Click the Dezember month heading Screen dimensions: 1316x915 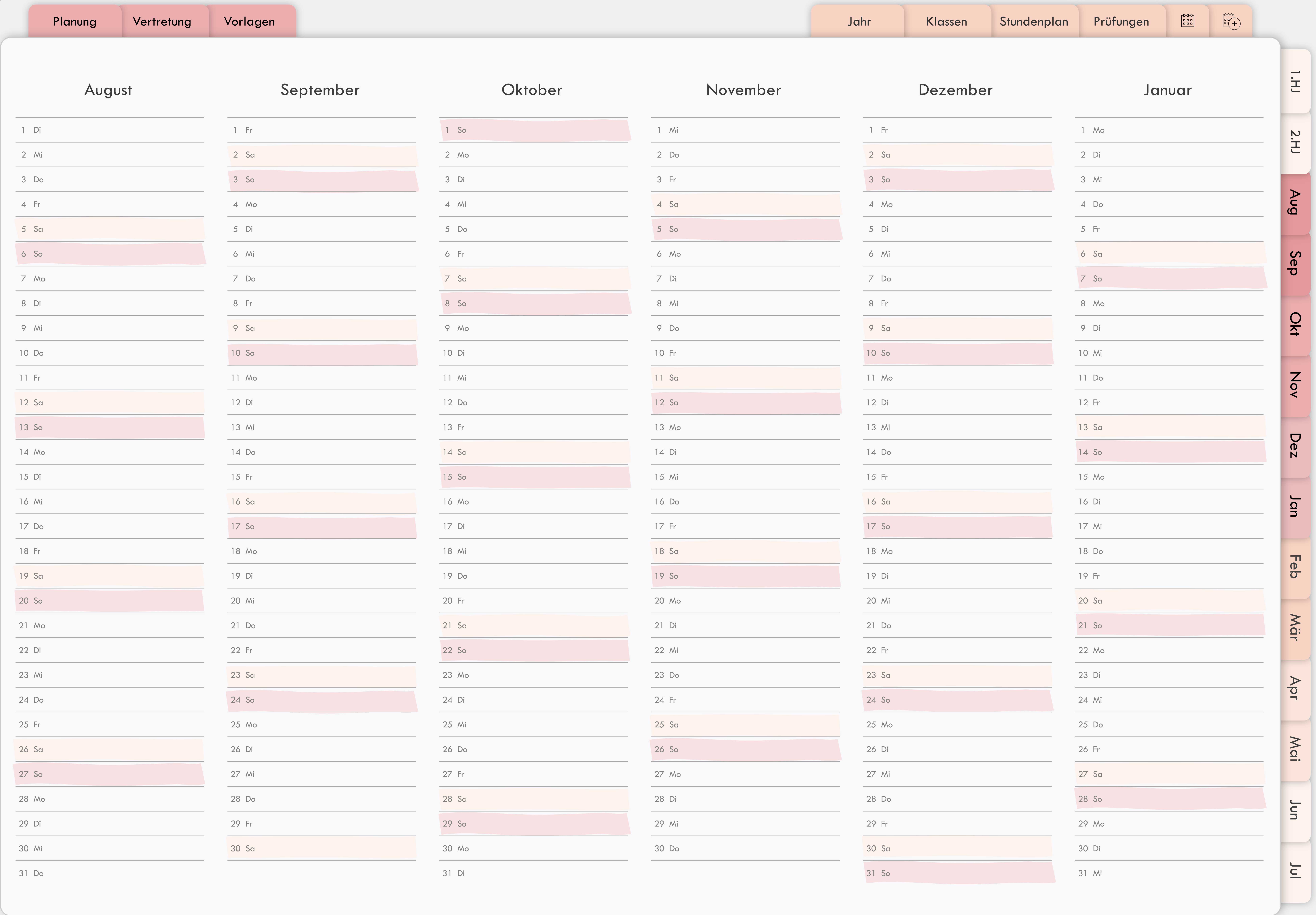(956, 90)
